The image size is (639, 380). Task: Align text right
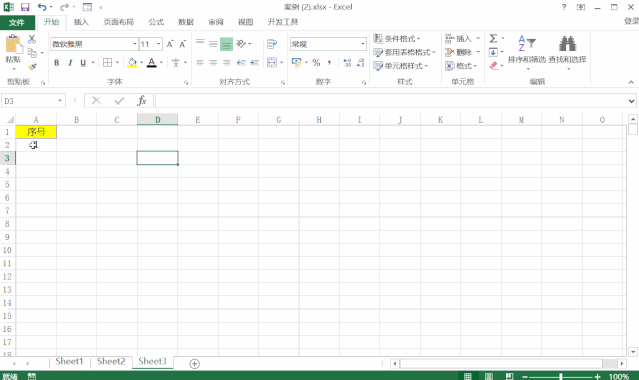click(226, 62)
